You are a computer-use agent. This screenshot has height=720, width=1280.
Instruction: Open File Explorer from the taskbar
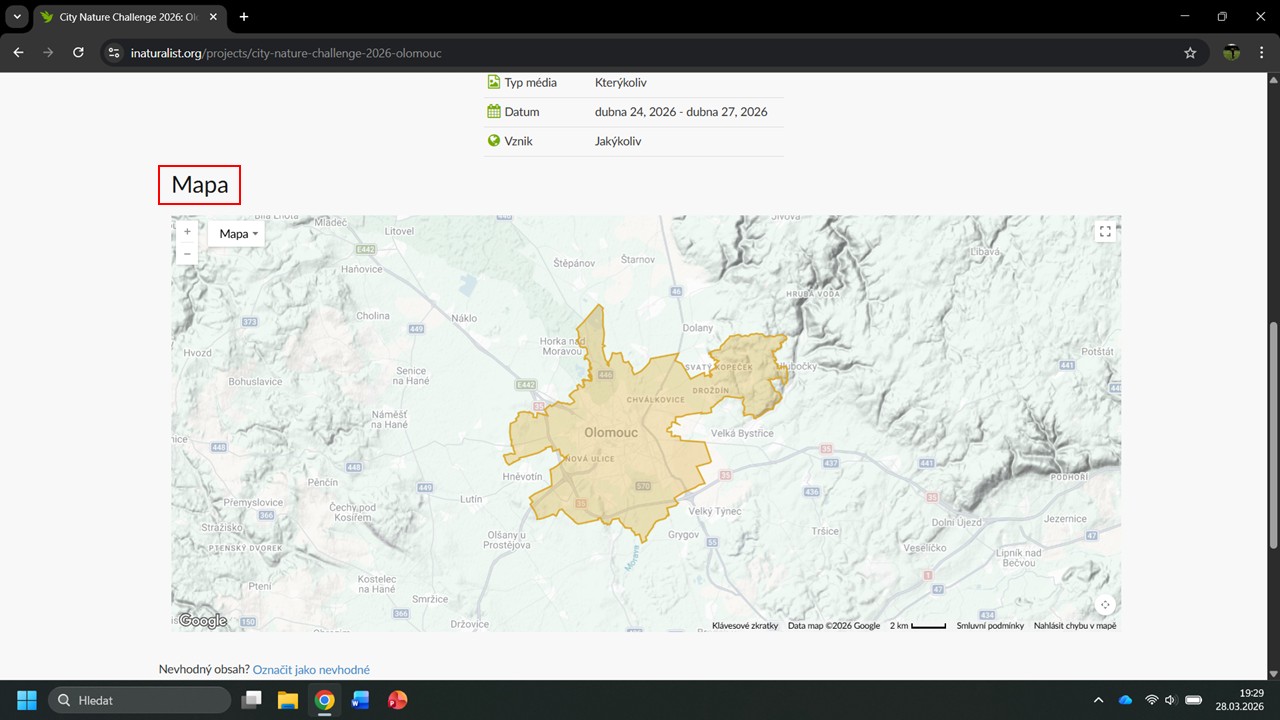tap(288, 700)
